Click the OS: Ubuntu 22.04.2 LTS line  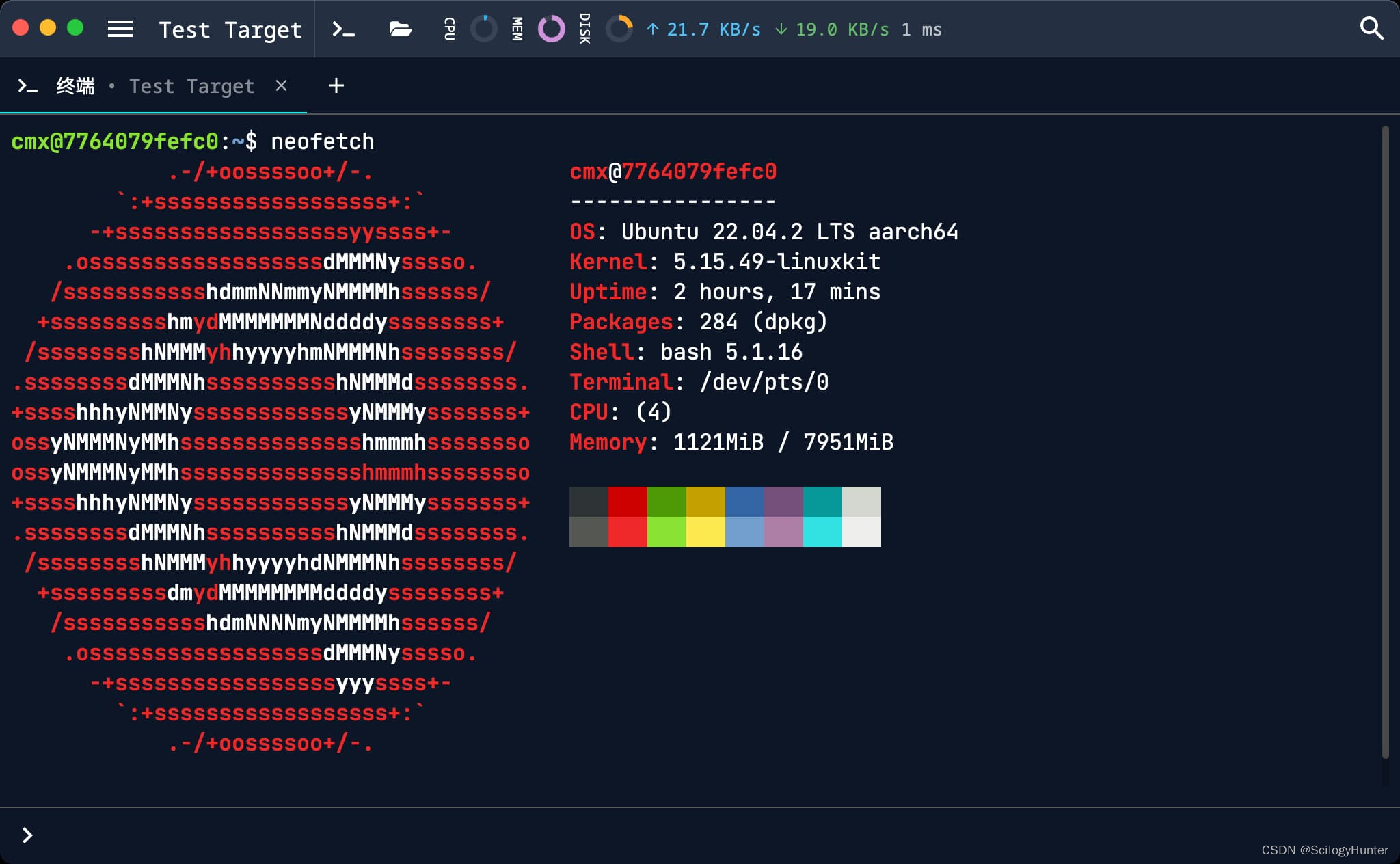pos(764,232)
